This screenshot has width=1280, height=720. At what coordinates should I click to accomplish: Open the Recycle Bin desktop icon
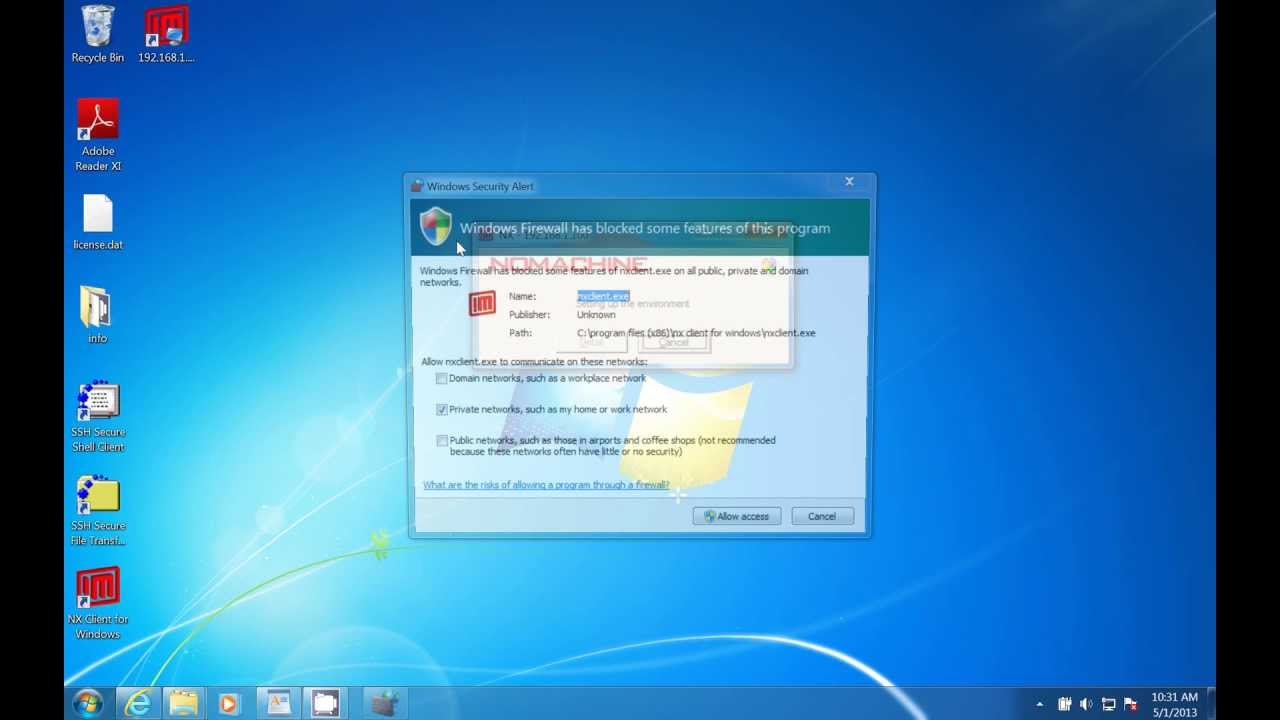click(97, 35)
